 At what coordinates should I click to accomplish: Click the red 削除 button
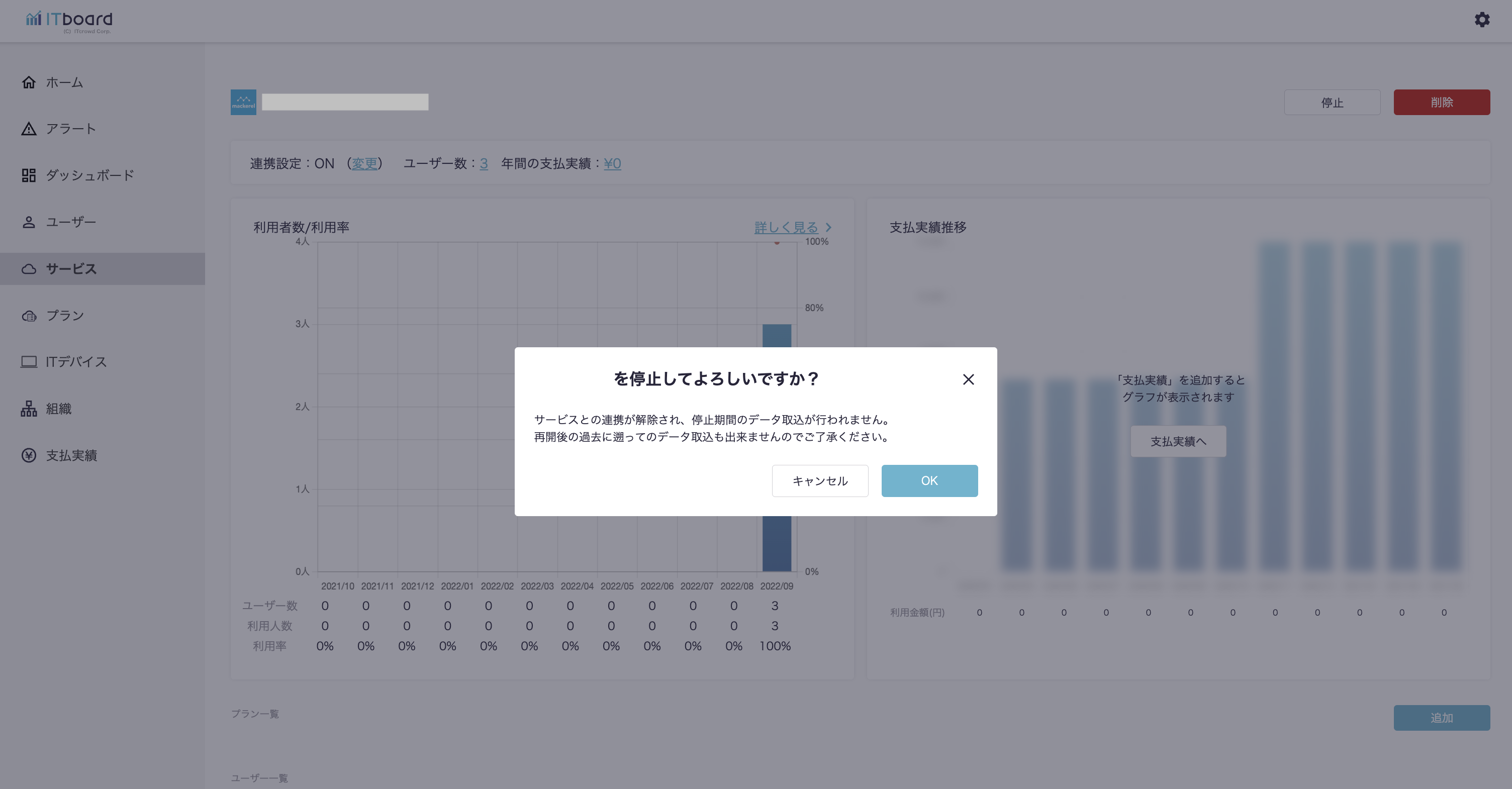point(1441,103)
